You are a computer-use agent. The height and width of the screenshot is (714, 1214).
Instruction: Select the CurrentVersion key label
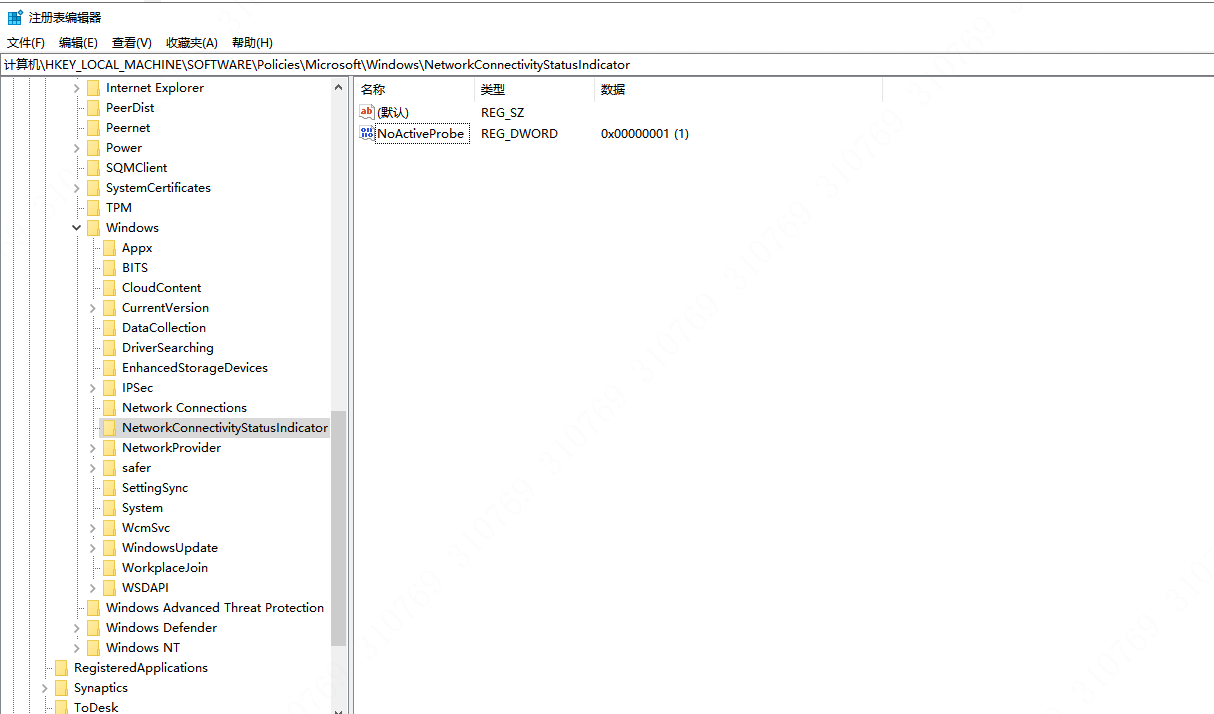click(165, 308)
